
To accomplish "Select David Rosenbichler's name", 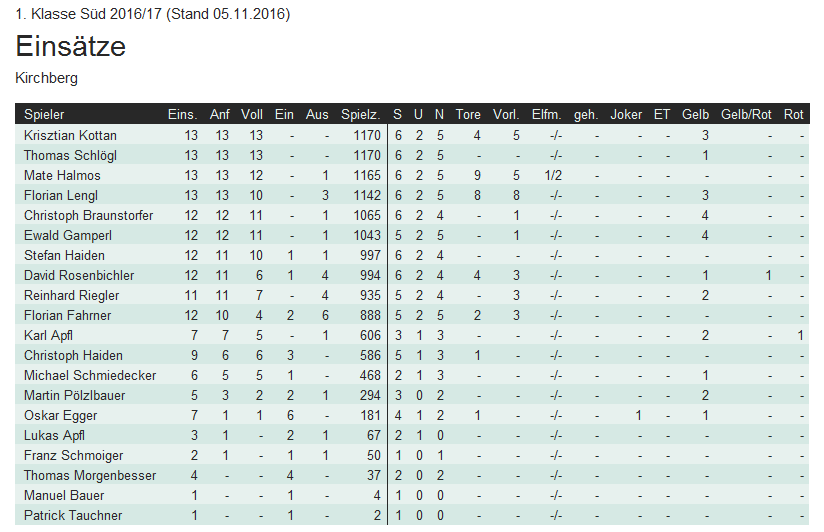I will pyautogui.click(x=77, y=275).
